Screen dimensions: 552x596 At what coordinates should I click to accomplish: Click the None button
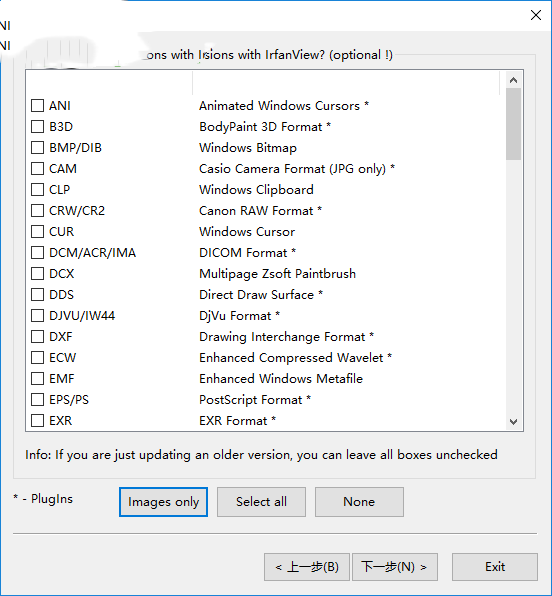click(359, 502)
